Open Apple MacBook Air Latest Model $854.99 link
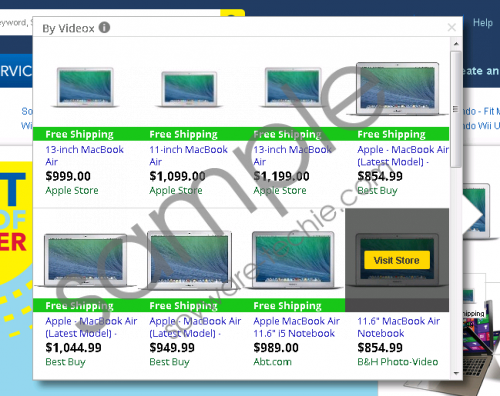The height and width of the screenshot is (396, 500). coord(403,155)
